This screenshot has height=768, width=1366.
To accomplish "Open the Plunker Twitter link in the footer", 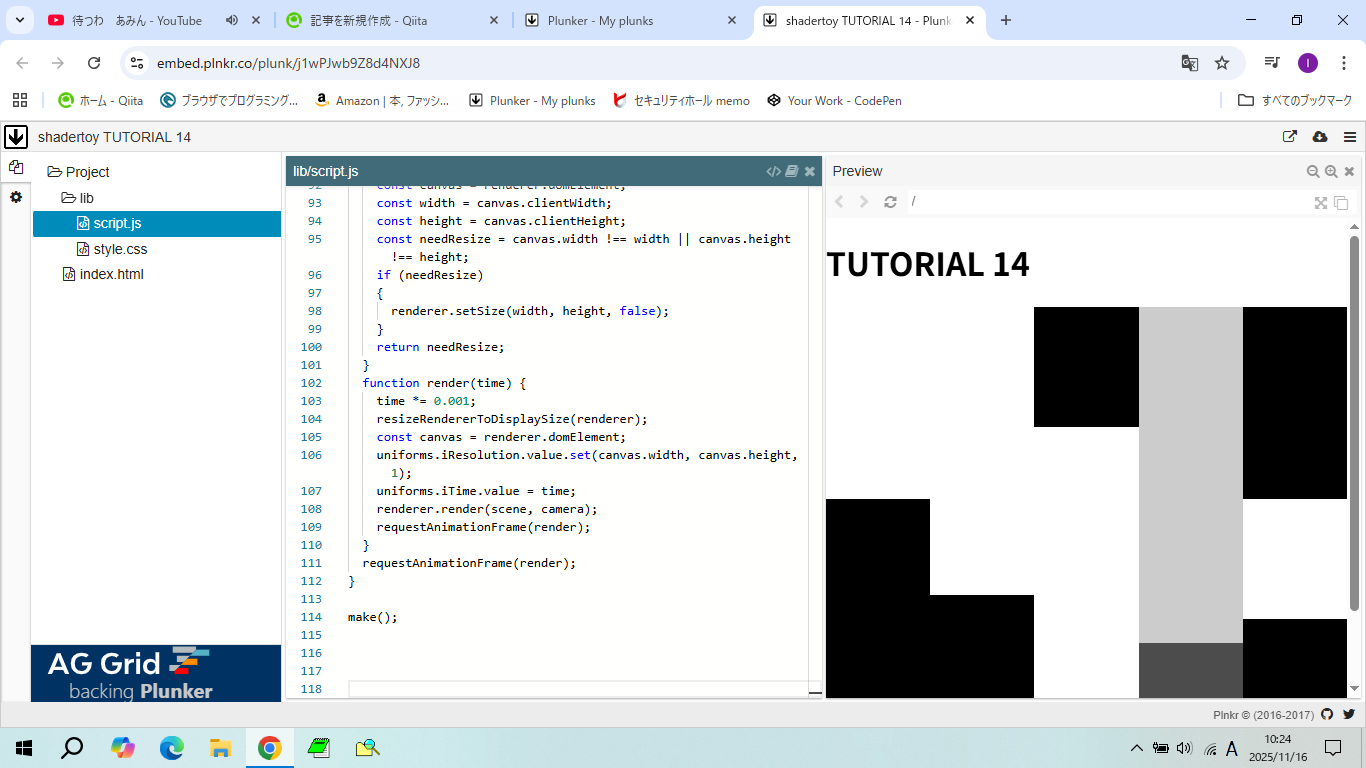I will click(1349, 714).
